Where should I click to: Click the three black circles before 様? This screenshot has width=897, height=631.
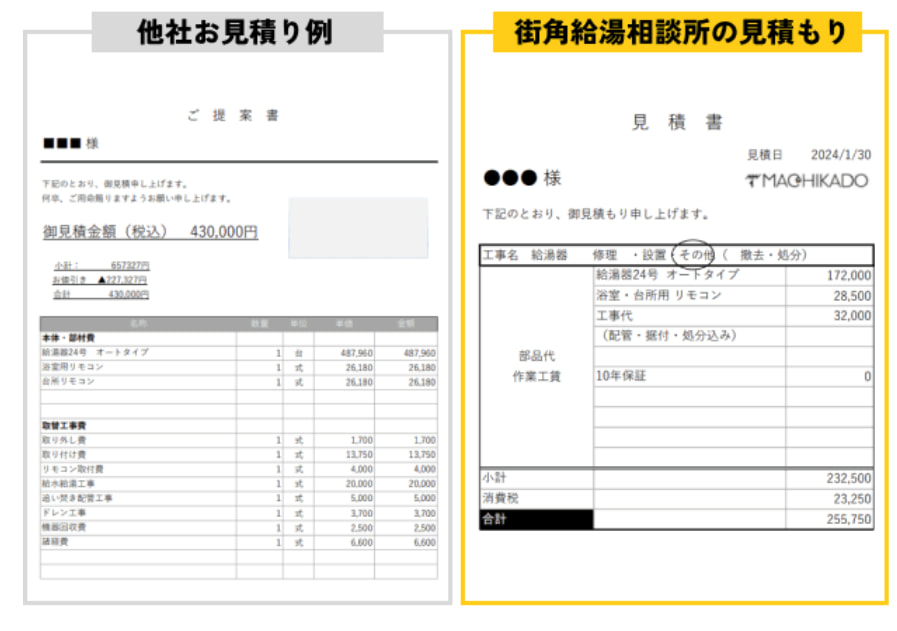509,178
